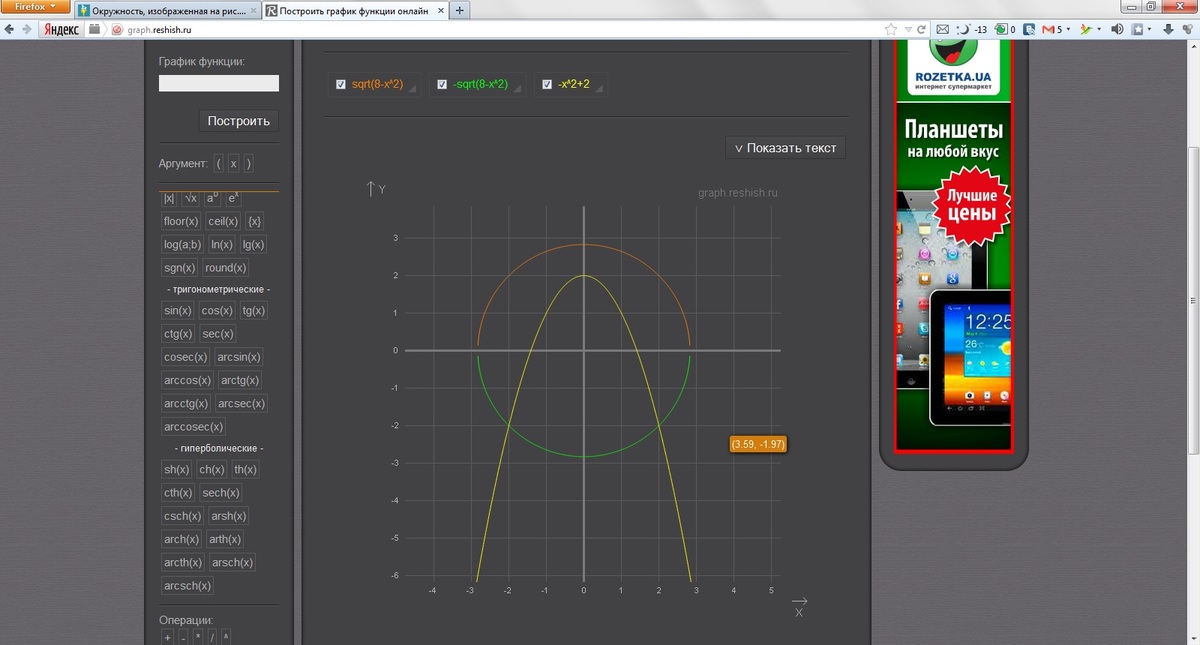Click the Построить button
The image size is (1200, 645).
coord(239,121)
